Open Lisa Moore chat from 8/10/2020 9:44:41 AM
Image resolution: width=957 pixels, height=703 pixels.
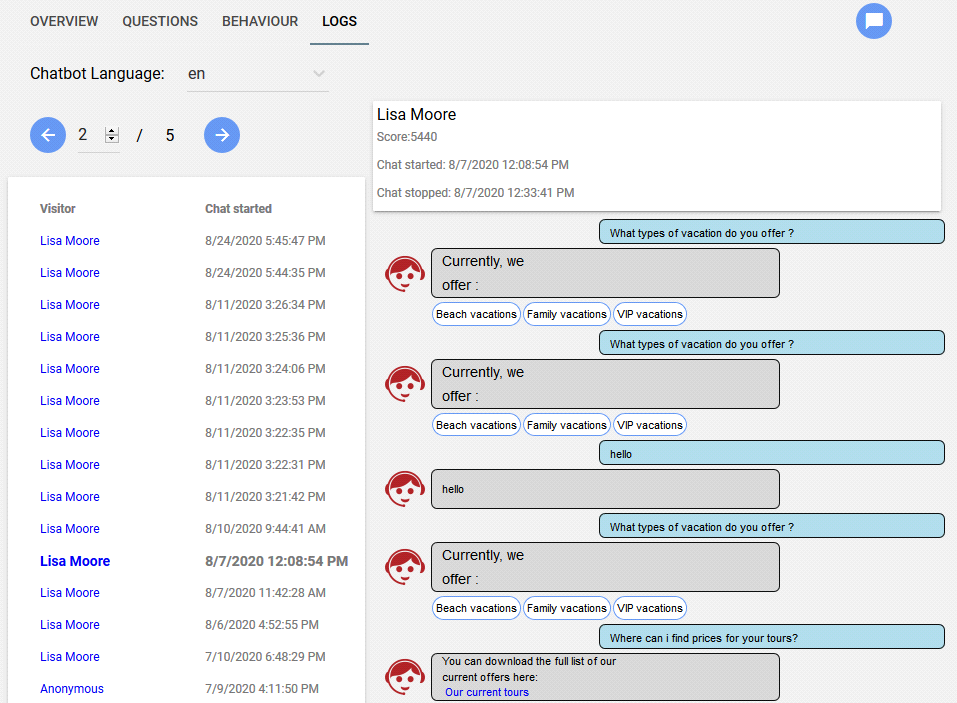pyautogui.click(x=70, y=528)
